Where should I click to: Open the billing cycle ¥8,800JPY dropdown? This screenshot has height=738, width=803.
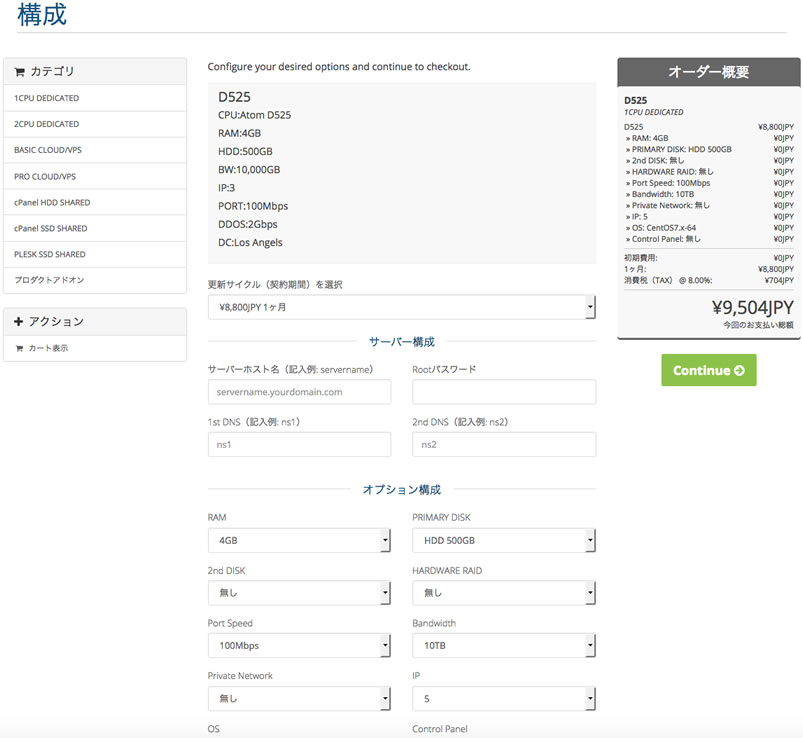(401, 307)
